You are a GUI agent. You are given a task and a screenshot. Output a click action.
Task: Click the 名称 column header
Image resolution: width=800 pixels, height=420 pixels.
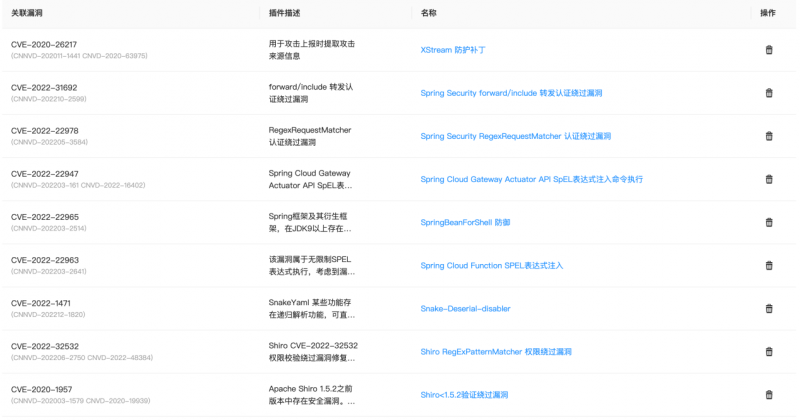point(429,13)
